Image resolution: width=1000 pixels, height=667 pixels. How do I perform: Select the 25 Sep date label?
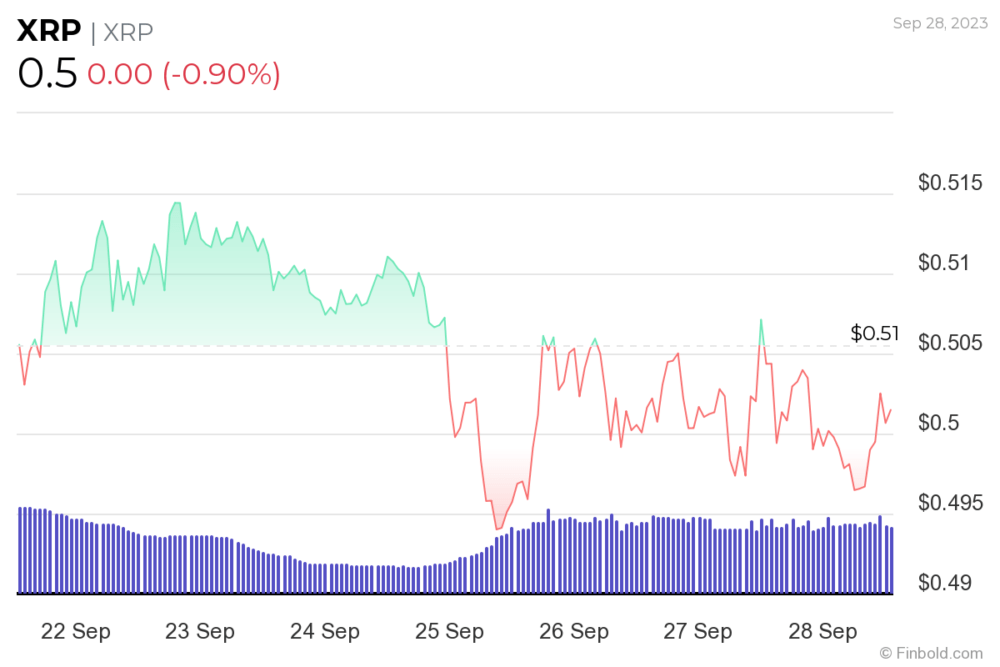[449, 631]
